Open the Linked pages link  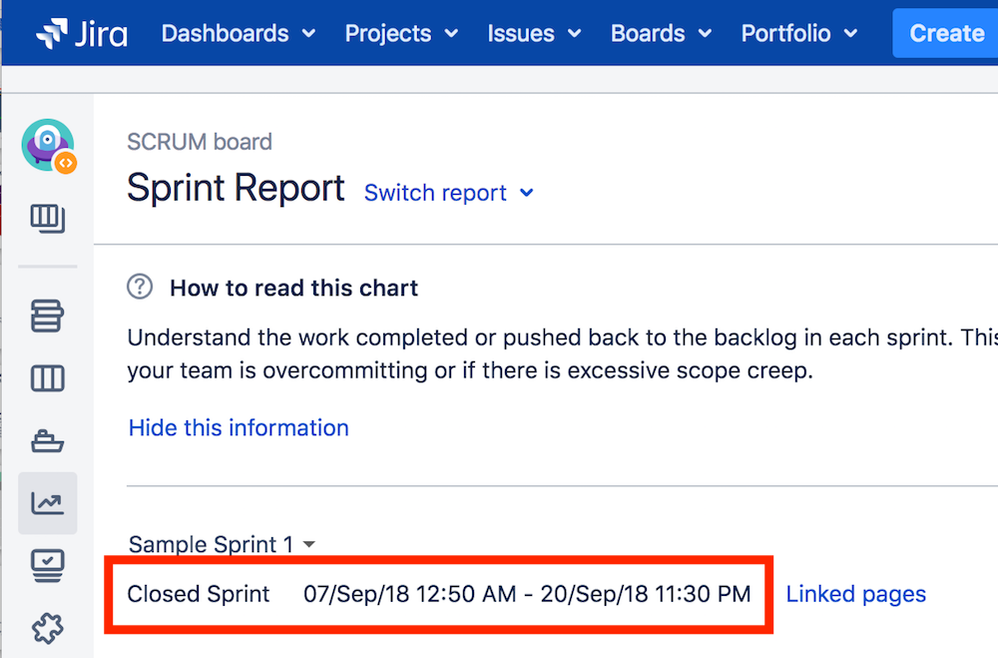click(x=856, y=594)
